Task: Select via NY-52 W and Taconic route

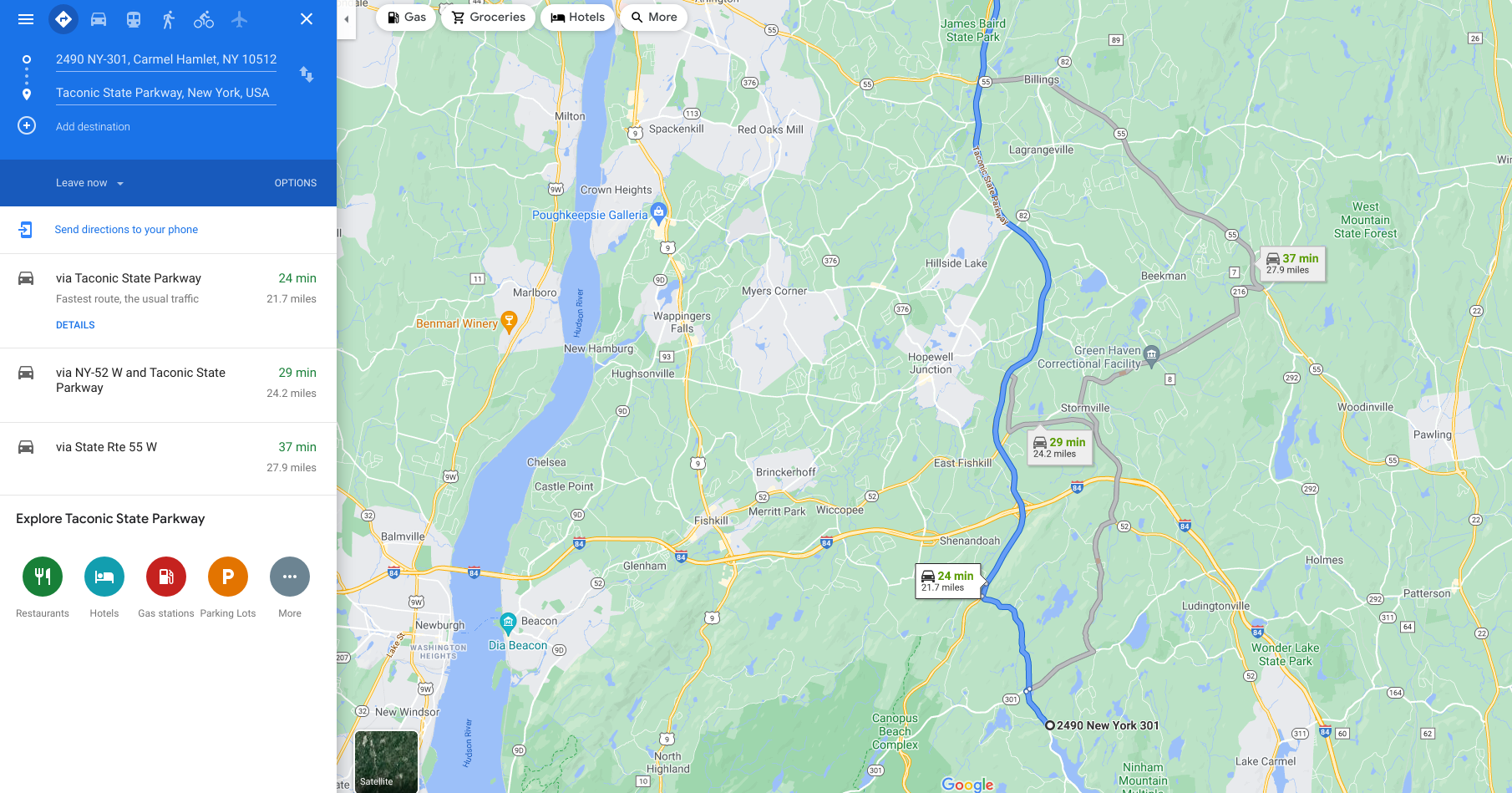Action: pyautogui.click(x=168, y=384)
